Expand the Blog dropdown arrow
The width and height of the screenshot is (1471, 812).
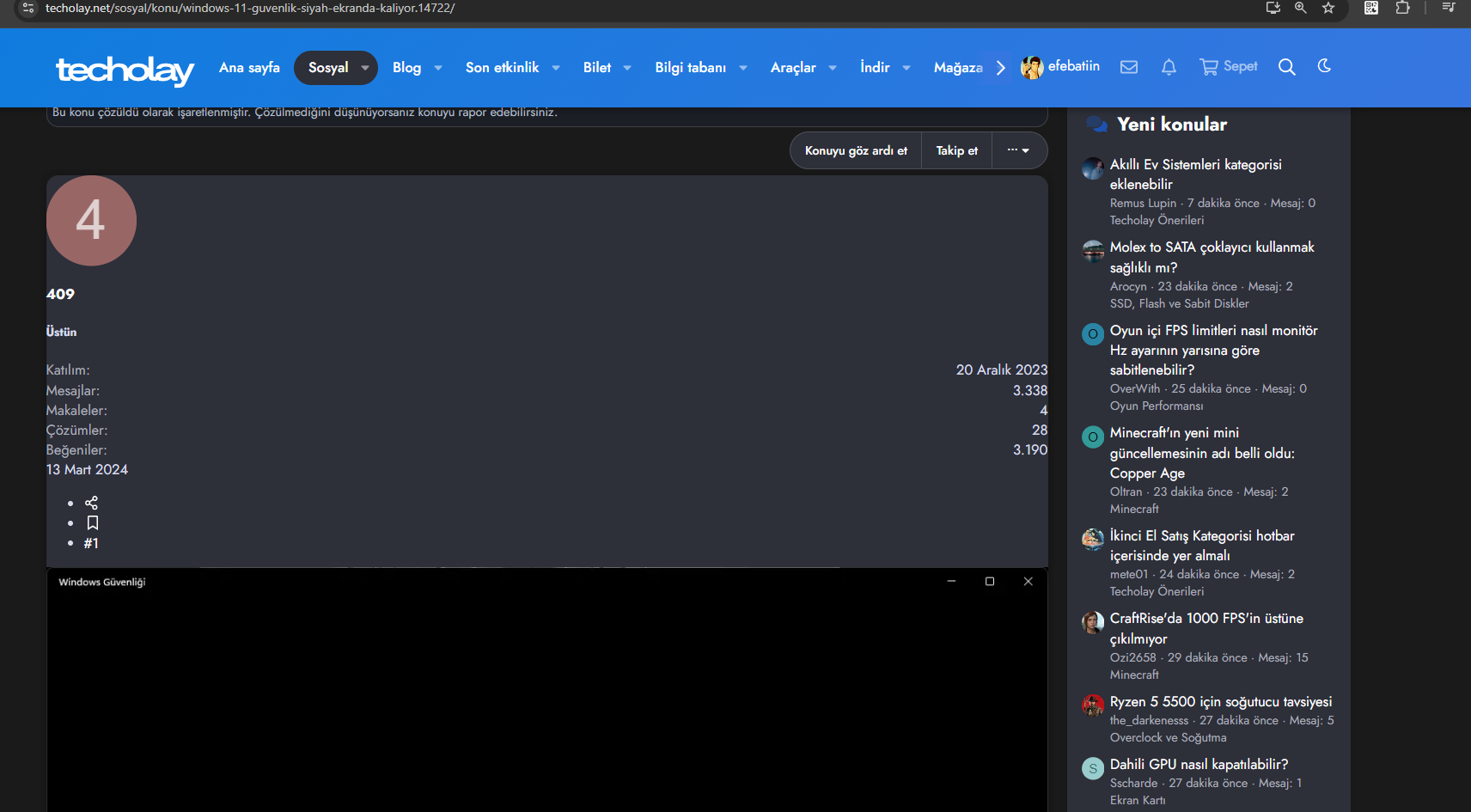coord(438,68)
